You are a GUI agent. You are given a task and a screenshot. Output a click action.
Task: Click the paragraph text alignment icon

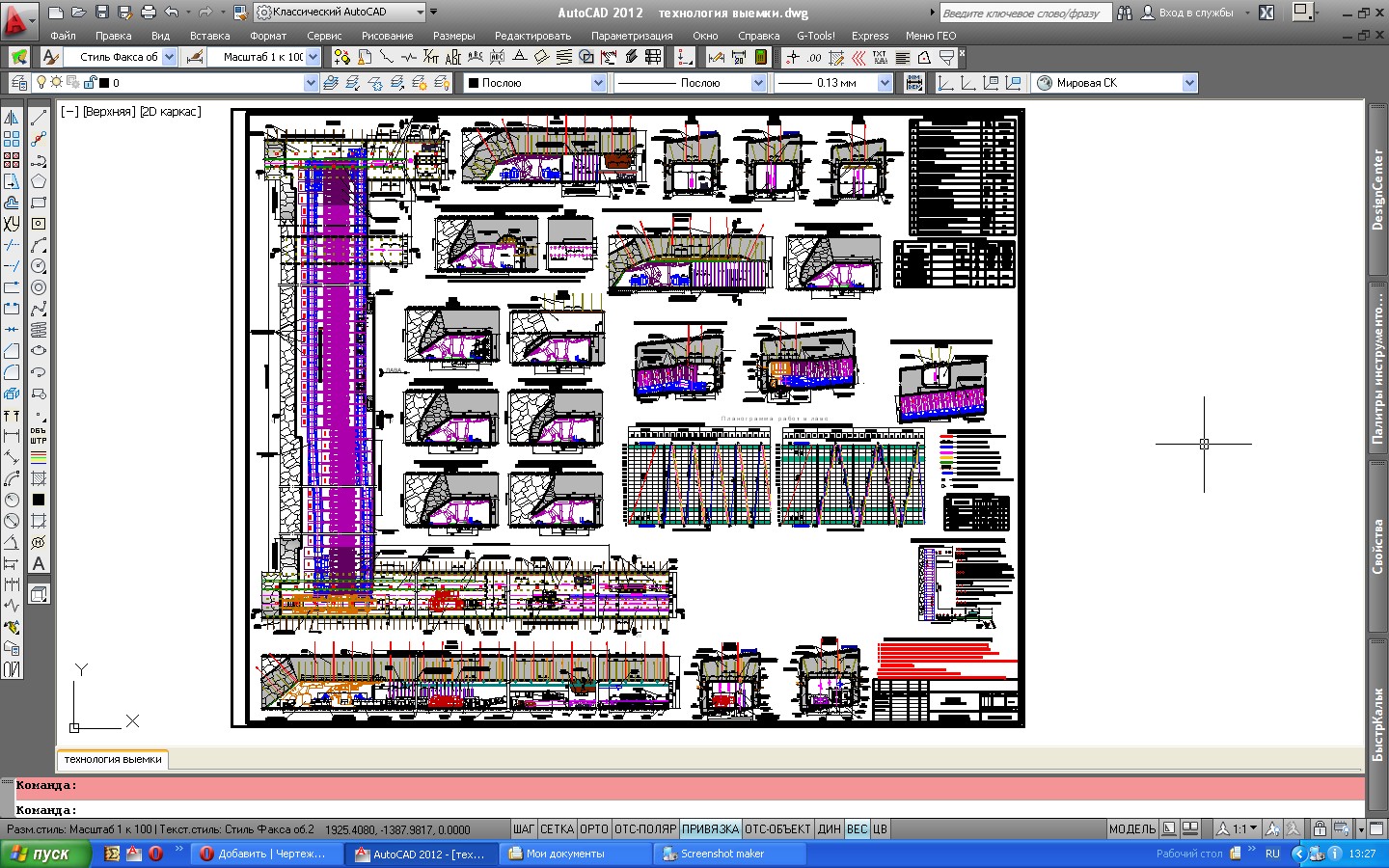[x=903, y=57]
